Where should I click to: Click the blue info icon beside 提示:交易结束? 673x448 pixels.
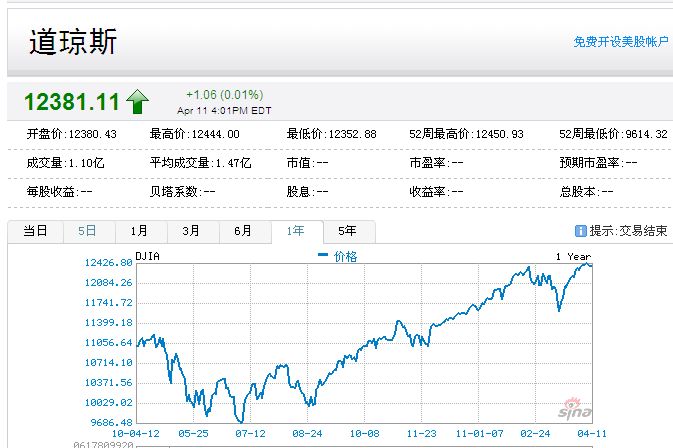pos(580,231)
